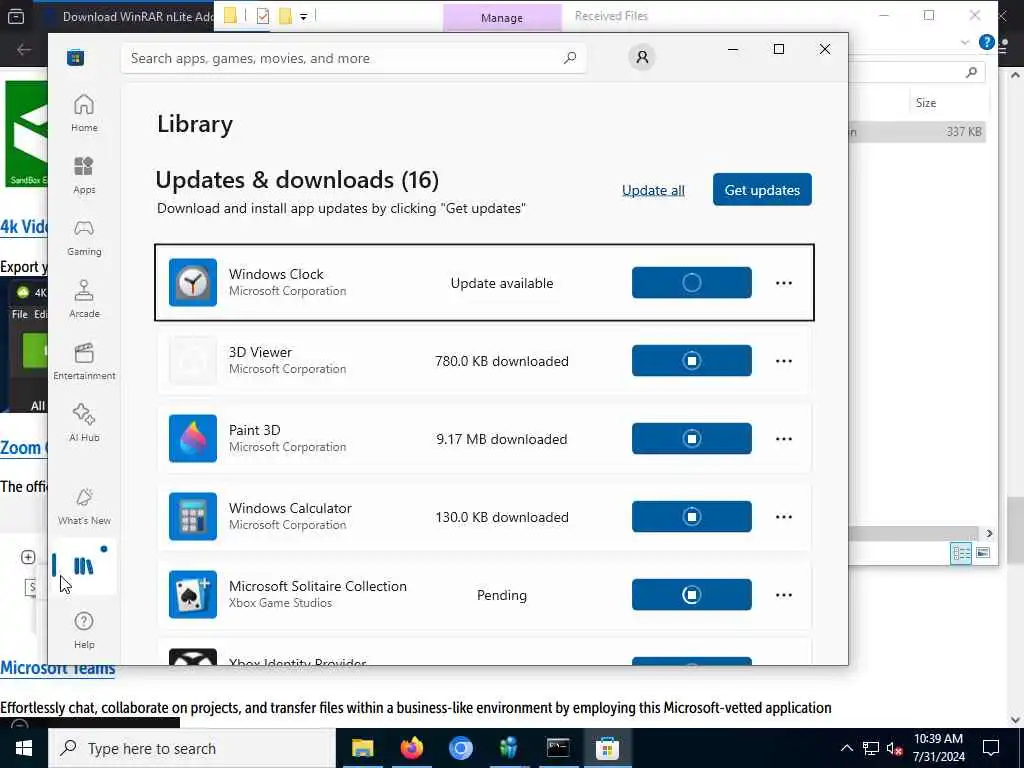Switch File Explorer to large icons view

tap(983, 554)
